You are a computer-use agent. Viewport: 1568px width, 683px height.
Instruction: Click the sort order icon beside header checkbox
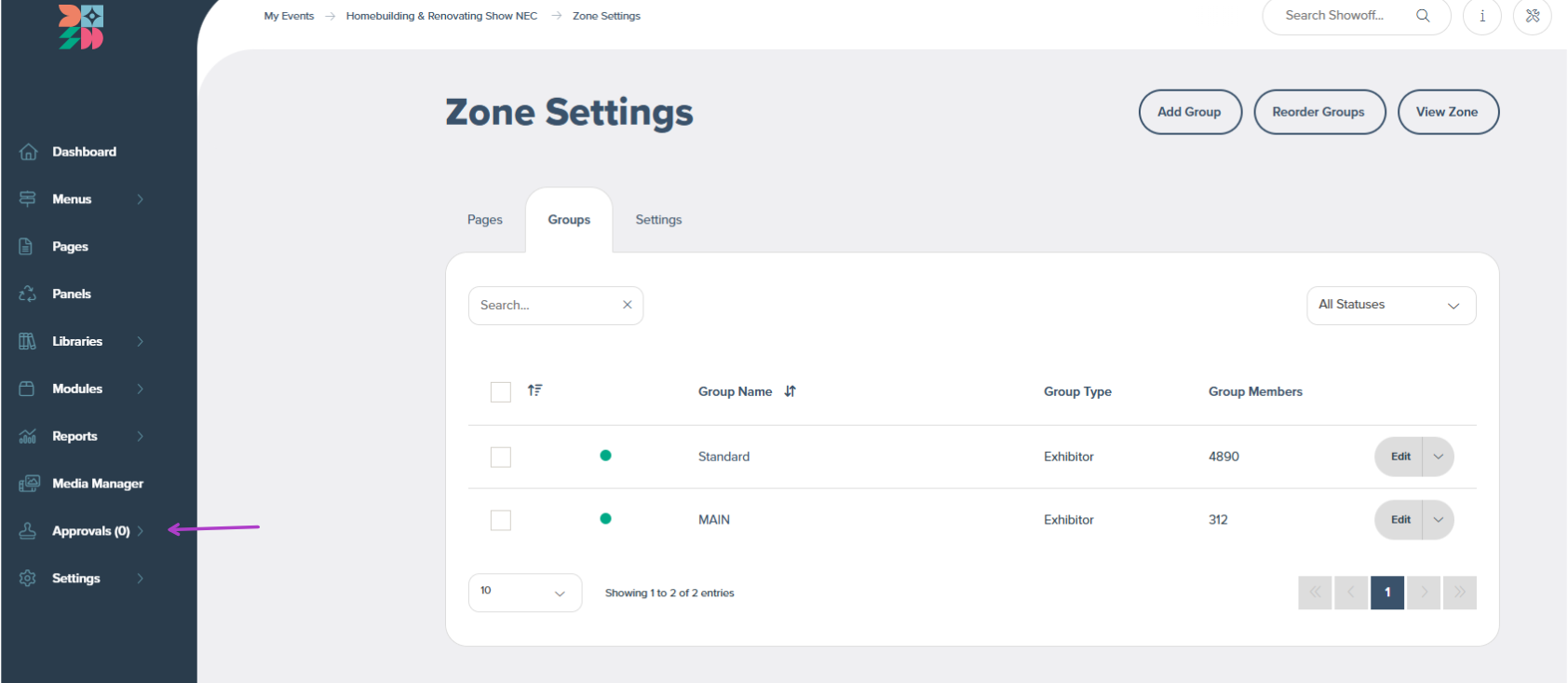coord(534,390)
